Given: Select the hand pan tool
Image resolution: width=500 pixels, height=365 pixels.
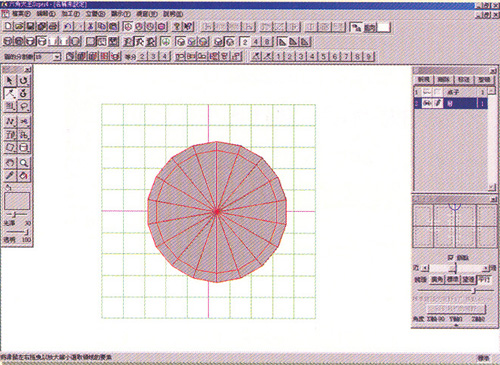Looking at the screenshot, I should [x=10, y=163].
